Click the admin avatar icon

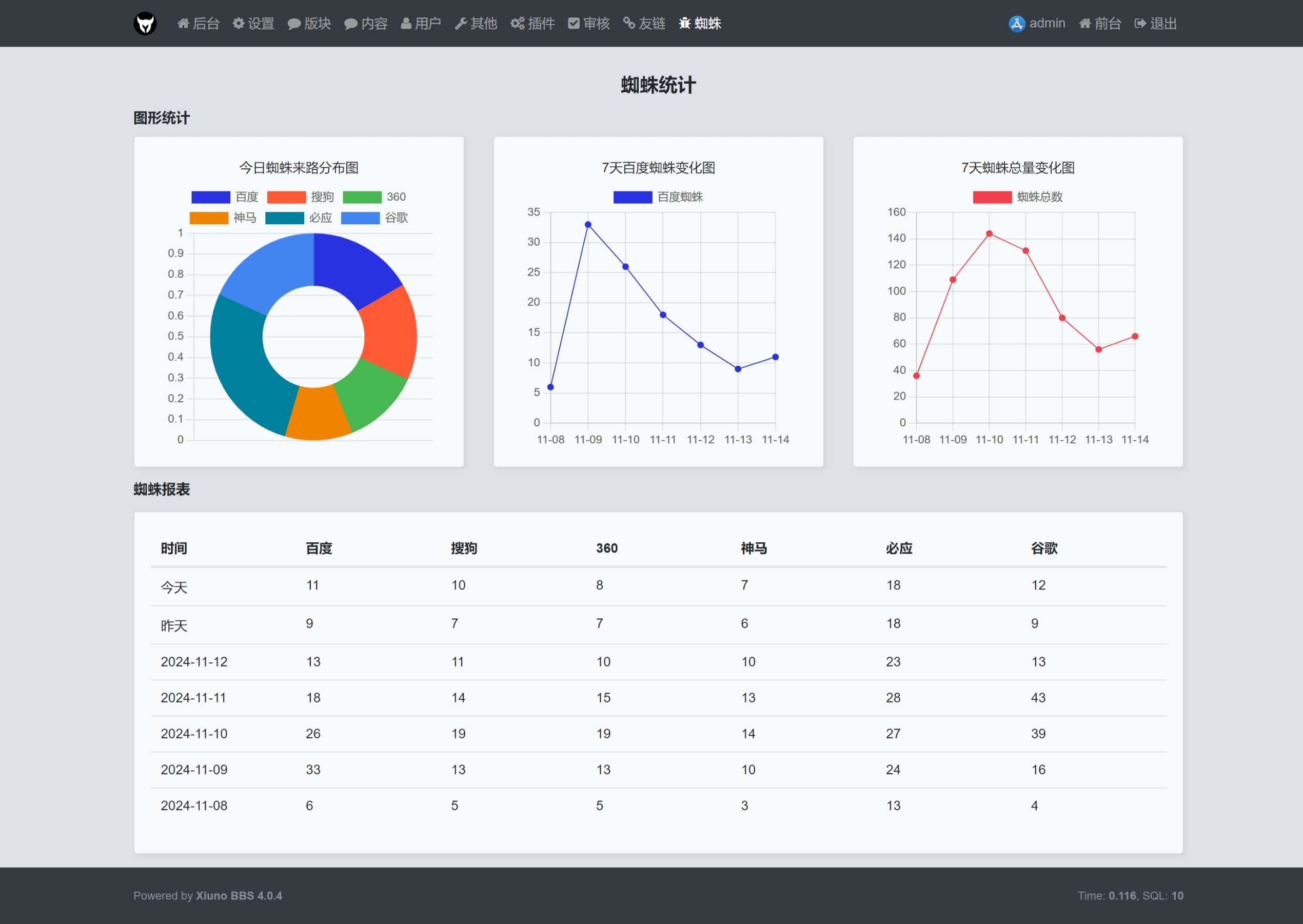1017,23
